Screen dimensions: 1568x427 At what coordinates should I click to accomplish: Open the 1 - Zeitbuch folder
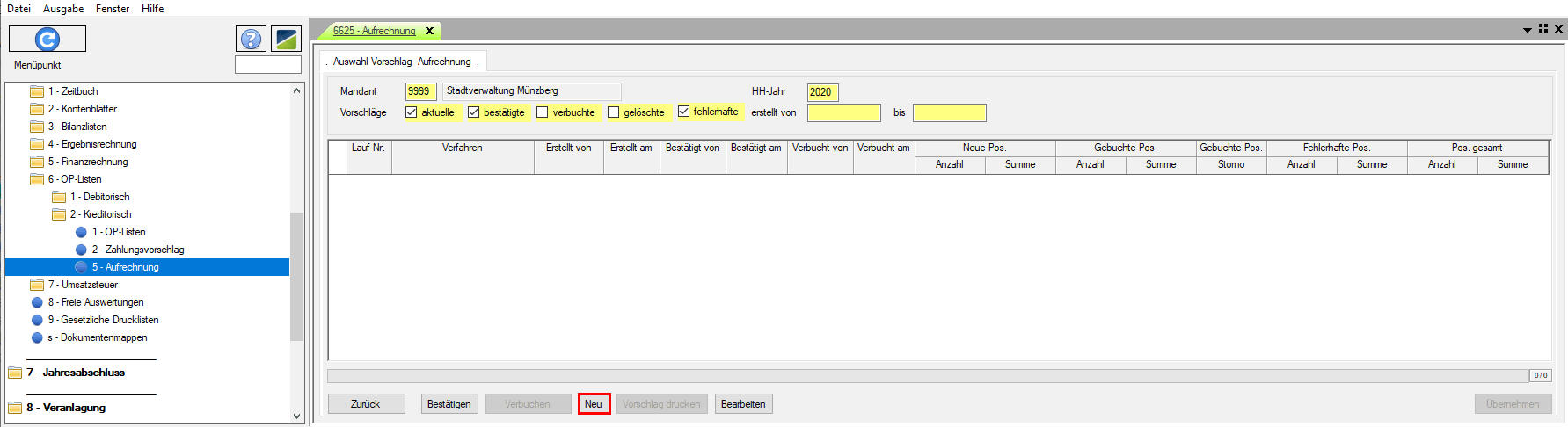point(73,91)
